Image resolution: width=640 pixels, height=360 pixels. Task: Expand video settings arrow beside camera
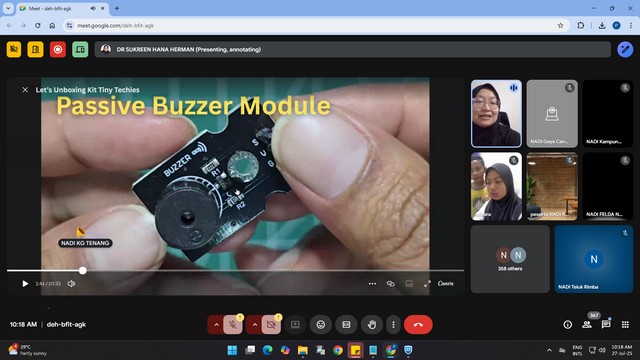point(254,324)
